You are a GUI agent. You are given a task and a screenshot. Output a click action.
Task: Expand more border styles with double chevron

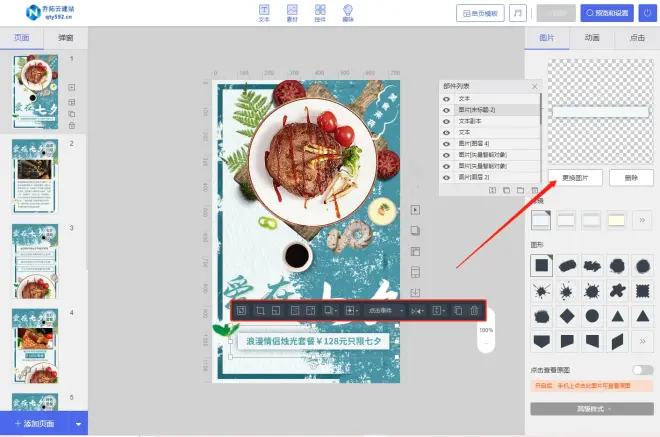coord(642,219)
